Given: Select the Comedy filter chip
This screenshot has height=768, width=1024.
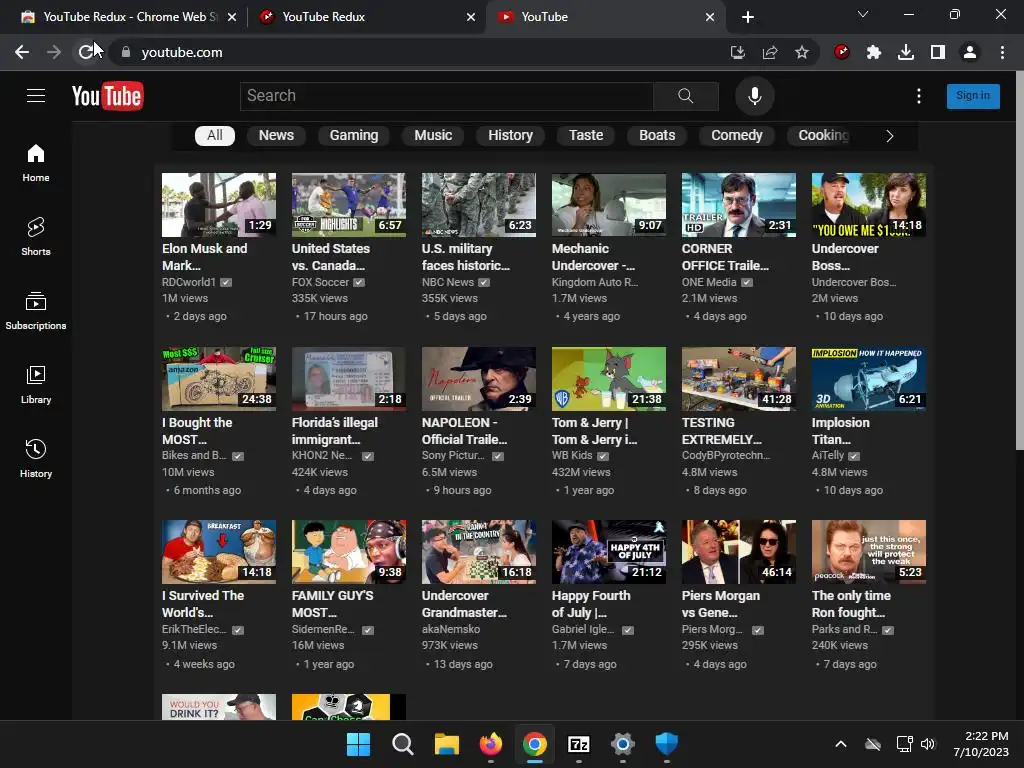Looking at the screenshot, I should [737, 135].
